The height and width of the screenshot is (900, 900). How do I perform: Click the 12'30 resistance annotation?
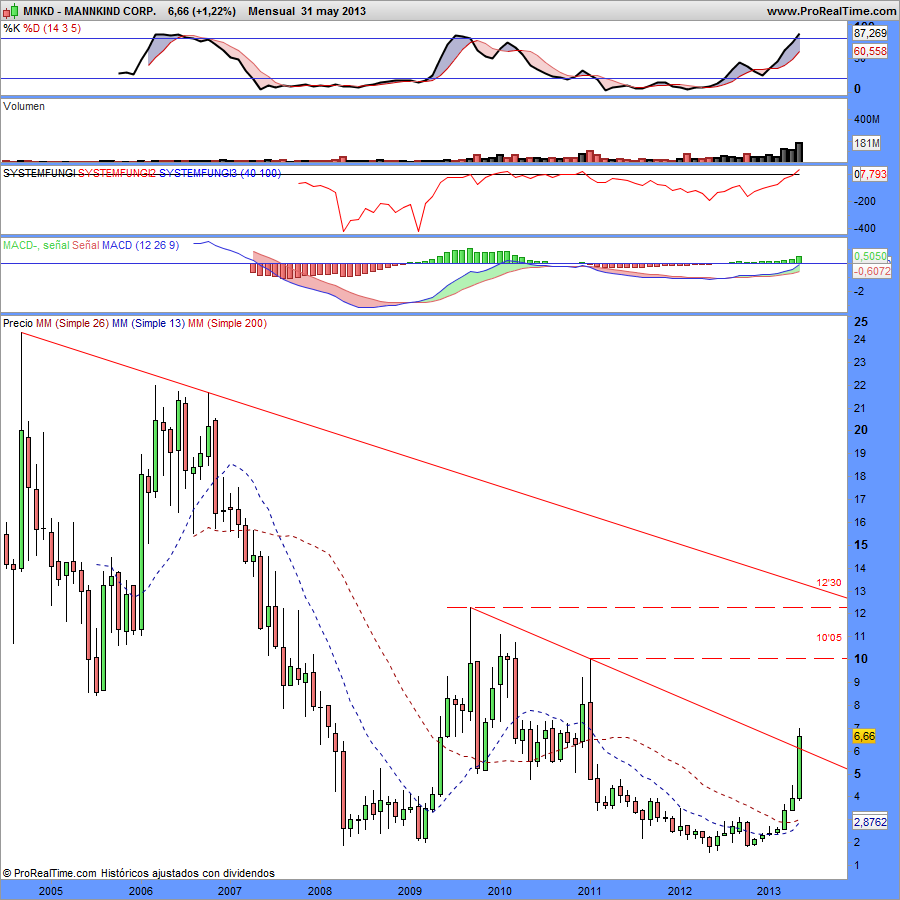pos(829,583)
